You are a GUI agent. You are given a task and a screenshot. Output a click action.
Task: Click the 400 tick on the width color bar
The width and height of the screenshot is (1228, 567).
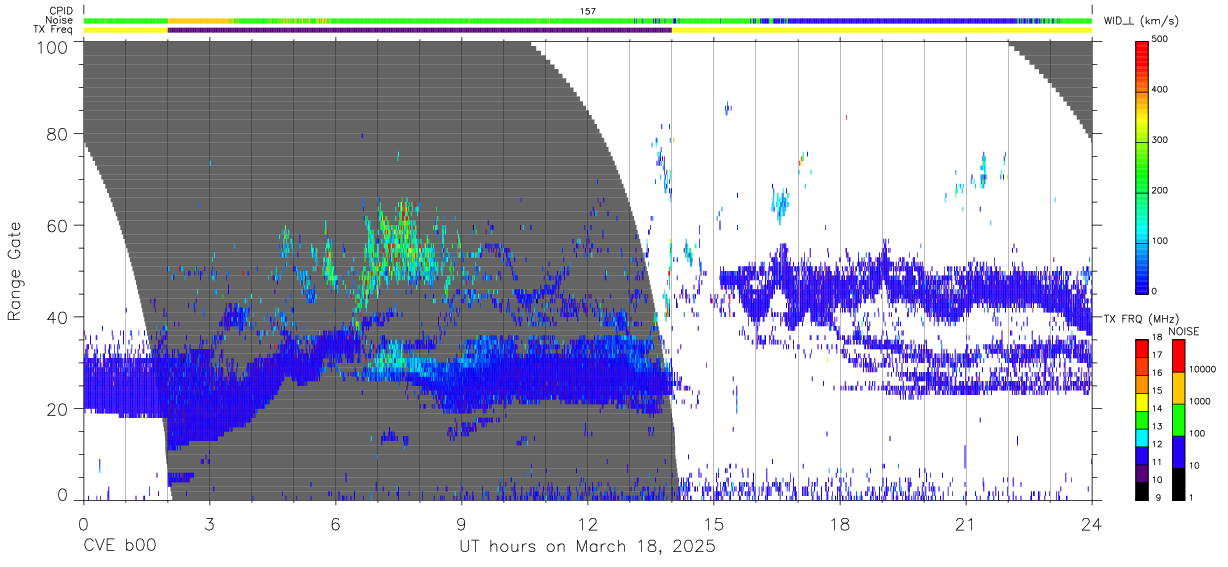[1160, 90]
